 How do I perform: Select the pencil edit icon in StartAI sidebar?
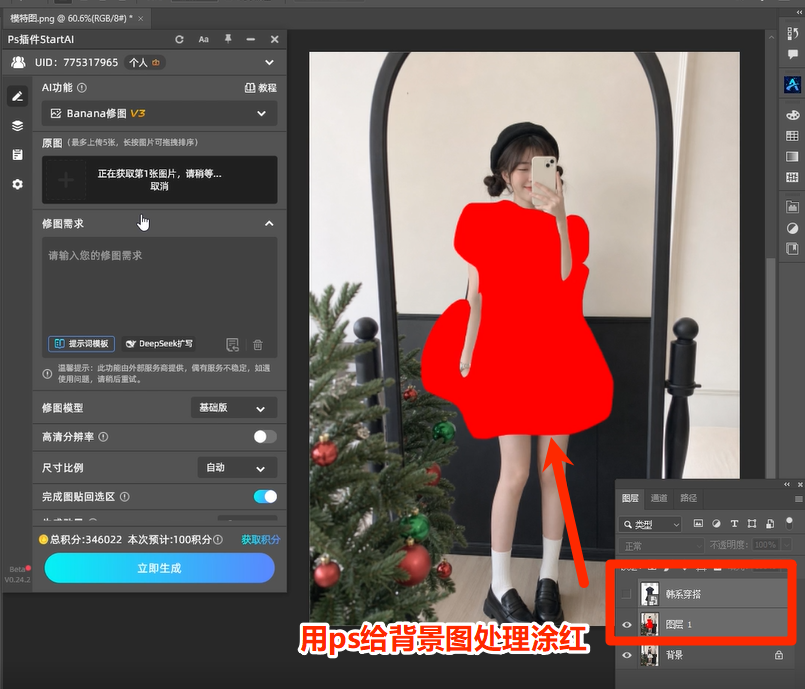pyautogui.click(x=17, y=96)
